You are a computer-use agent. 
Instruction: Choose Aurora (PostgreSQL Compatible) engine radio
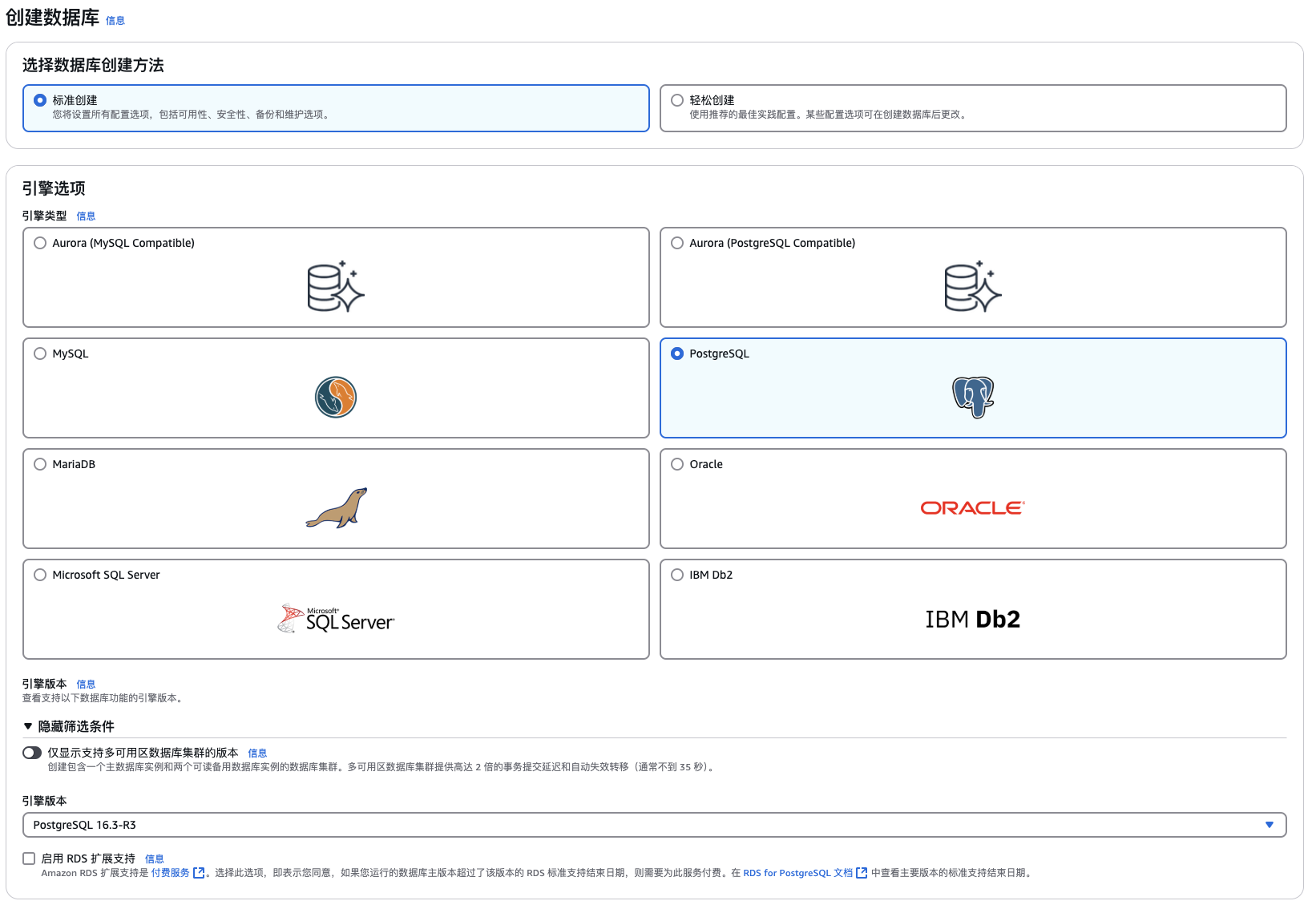click(x=677, y=243)
